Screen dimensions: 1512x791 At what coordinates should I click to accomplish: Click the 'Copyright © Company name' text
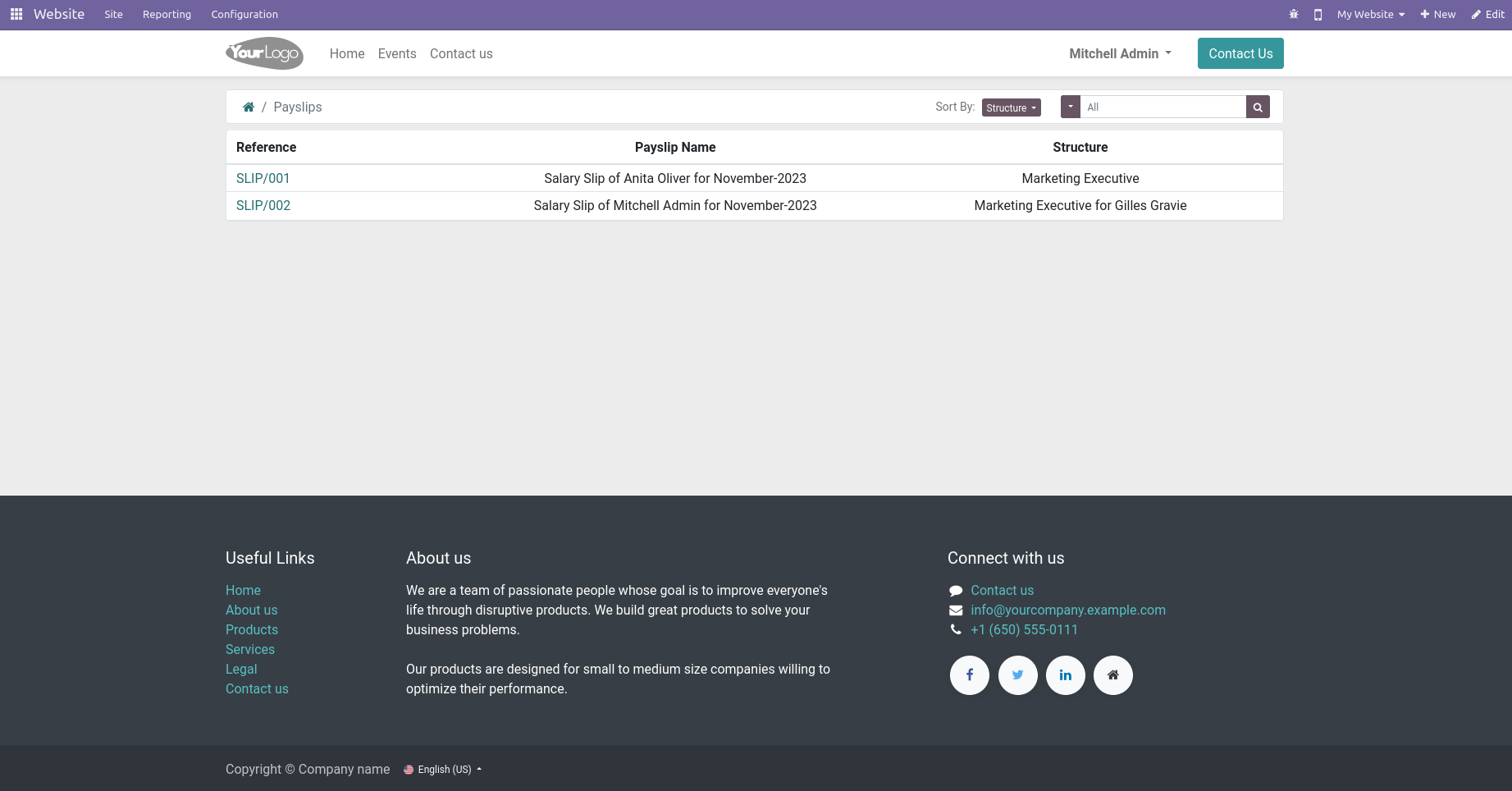308,769
